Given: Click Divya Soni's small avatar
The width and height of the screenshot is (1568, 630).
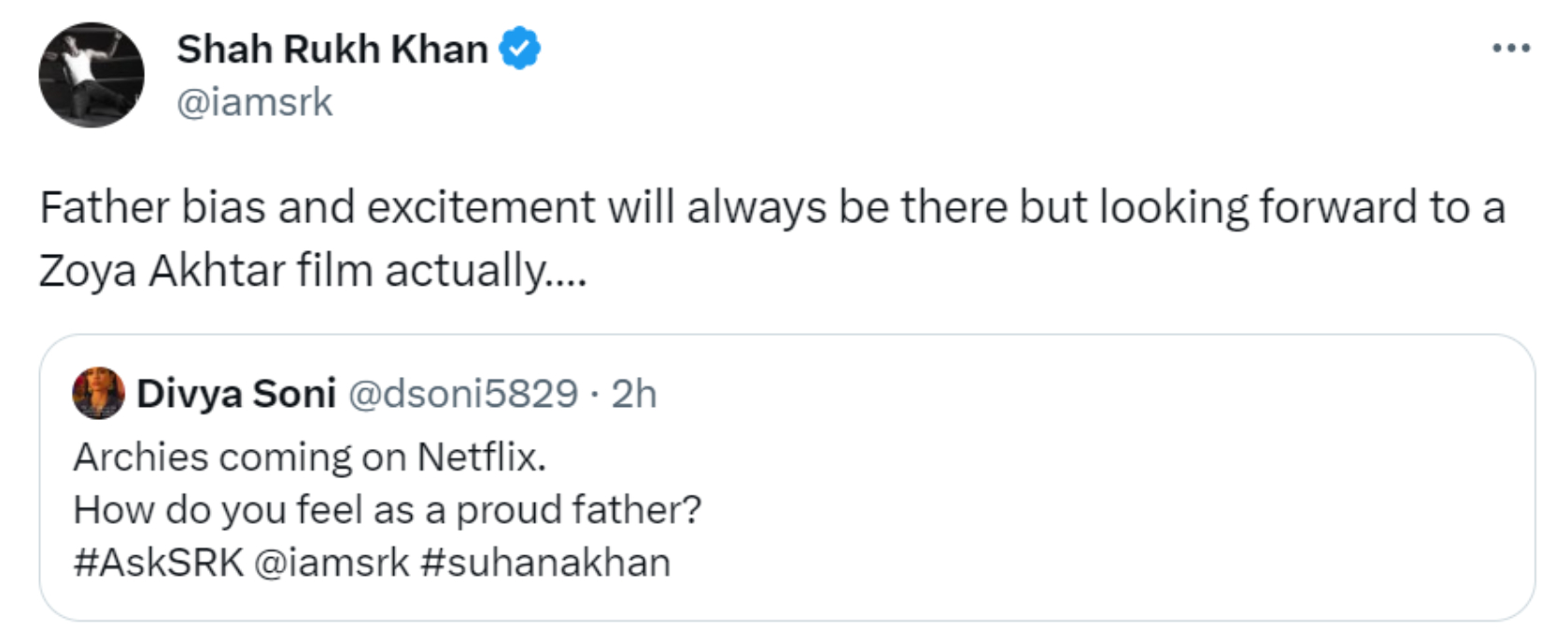Looking at the screenshot, I should (x=98, y=393).
